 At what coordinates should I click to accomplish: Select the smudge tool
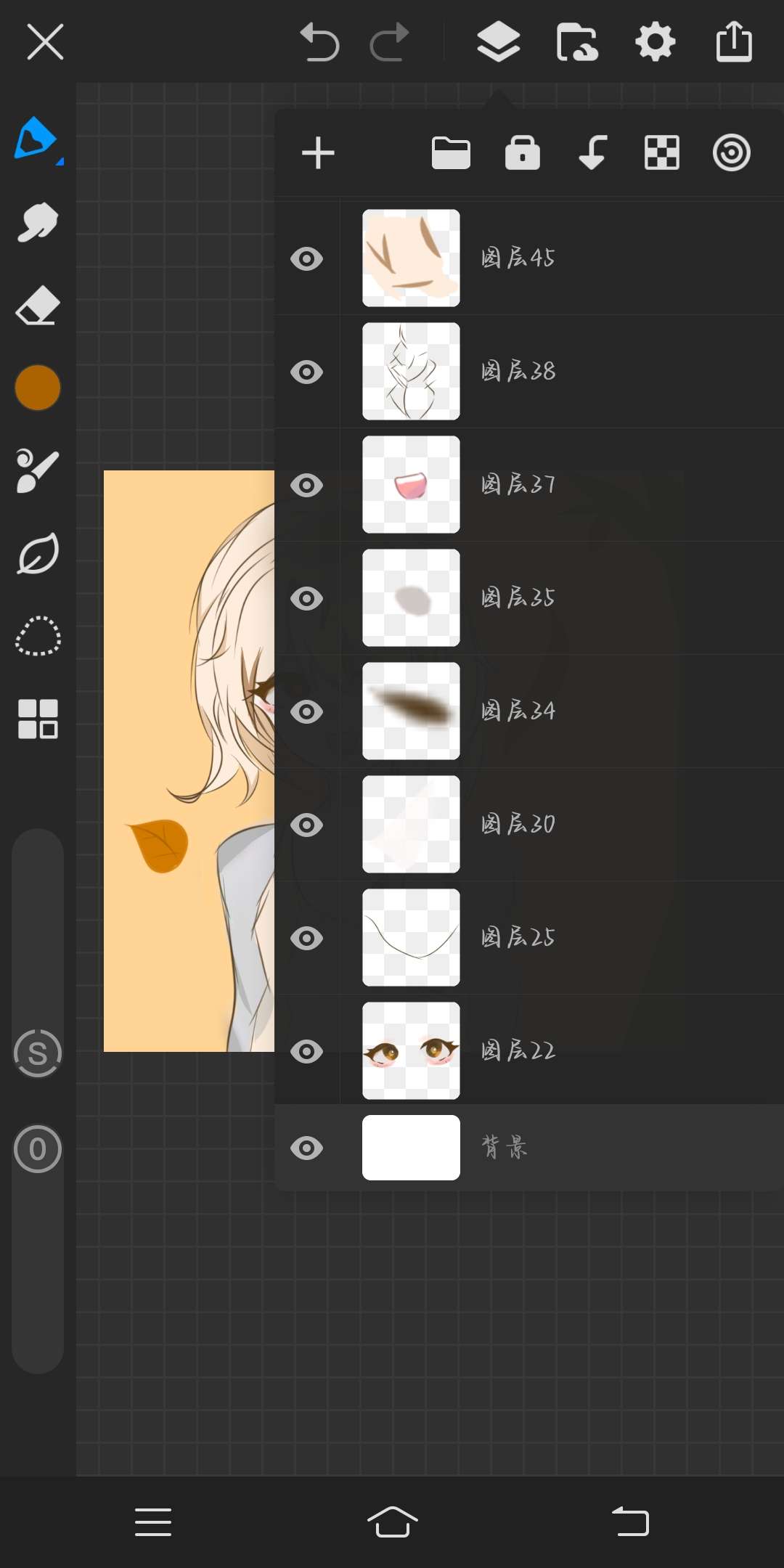click(38, 221)
